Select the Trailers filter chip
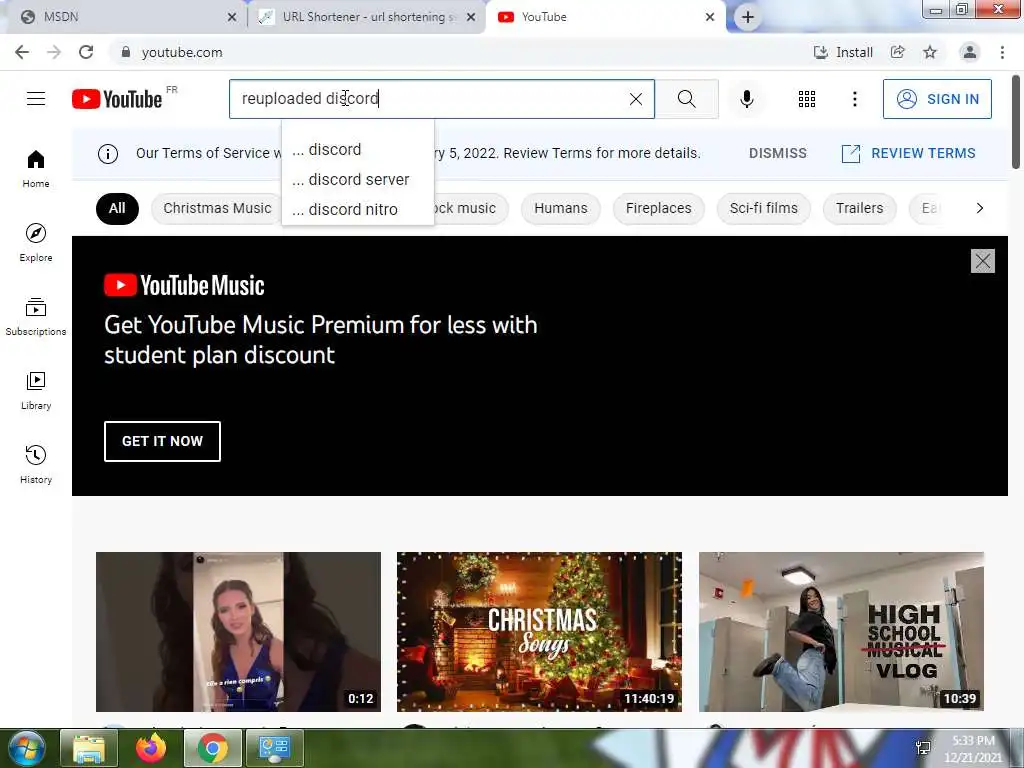Image resolution: width=1024 pixels, height=768 pixels. [859, 208]
